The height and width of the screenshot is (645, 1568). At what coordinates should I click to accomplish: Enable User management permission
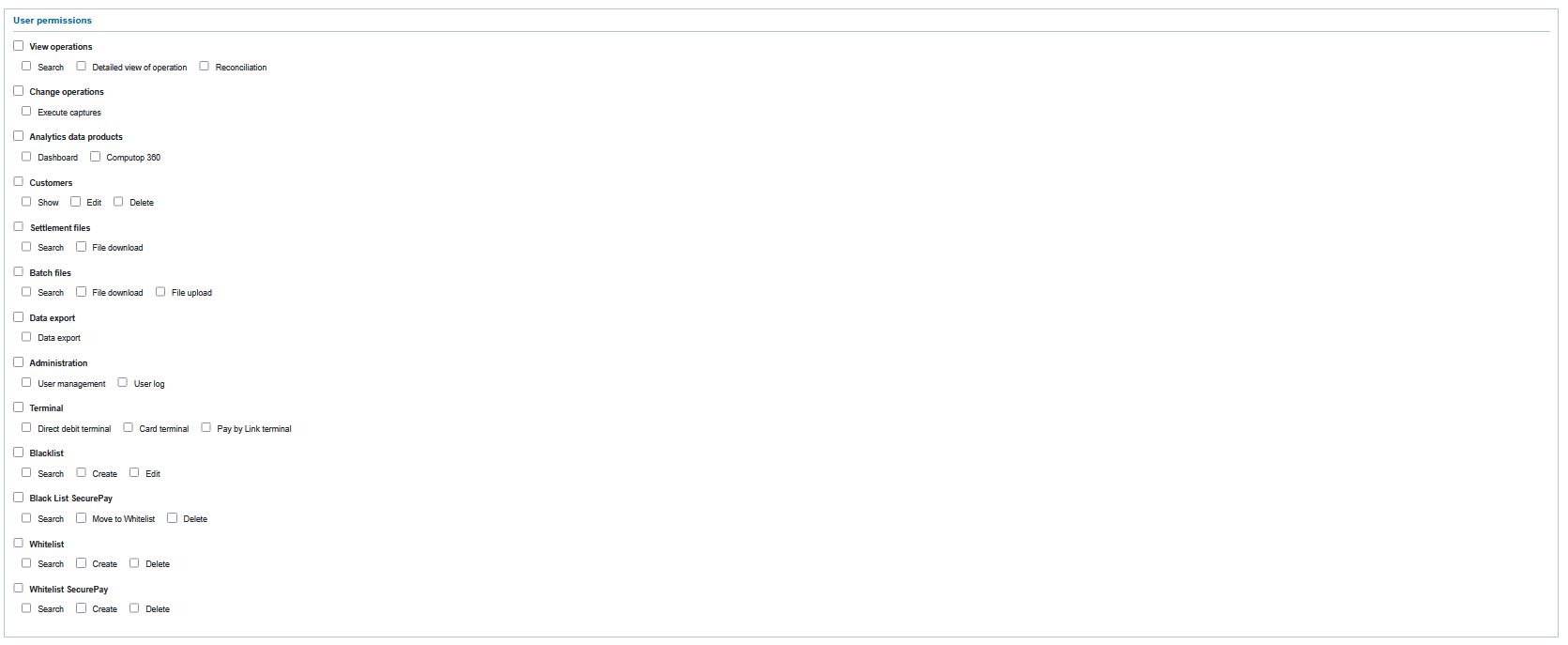click(x=26, y=383)
